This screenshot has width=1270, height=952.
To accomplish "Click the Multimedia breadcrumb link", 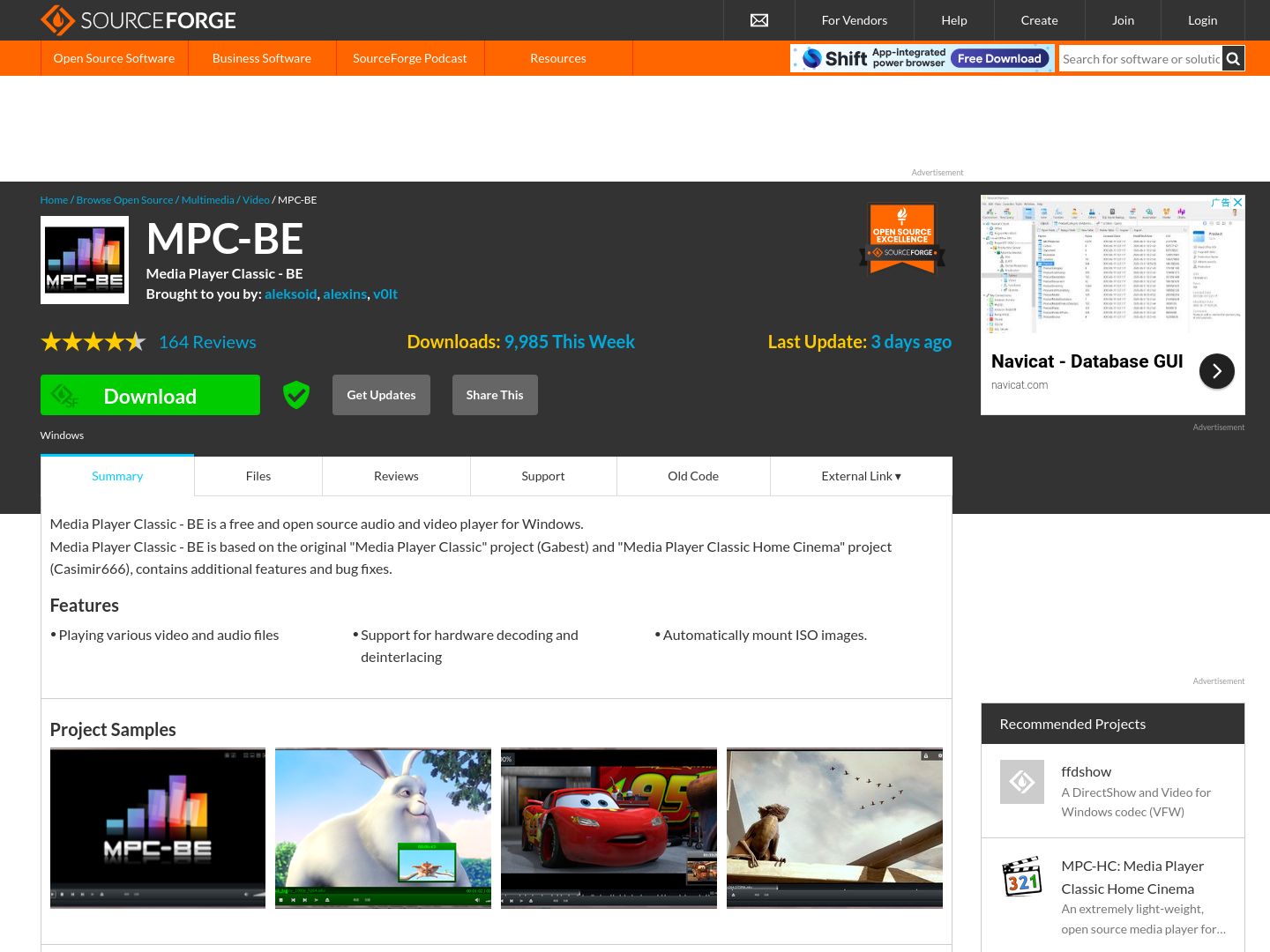I will [x=208, y=200].
